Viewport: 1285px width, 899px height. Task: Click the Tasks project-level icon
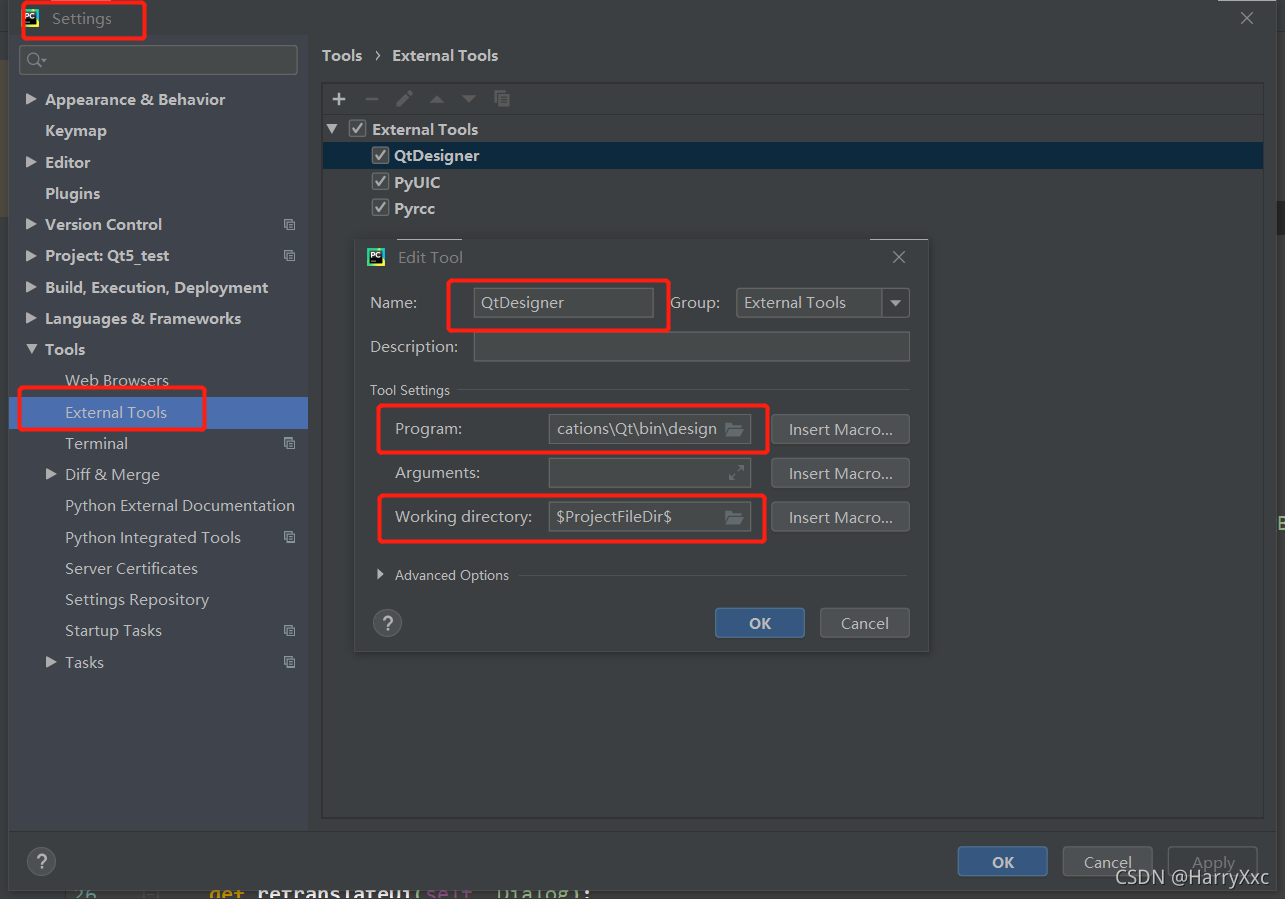[289, 662]
